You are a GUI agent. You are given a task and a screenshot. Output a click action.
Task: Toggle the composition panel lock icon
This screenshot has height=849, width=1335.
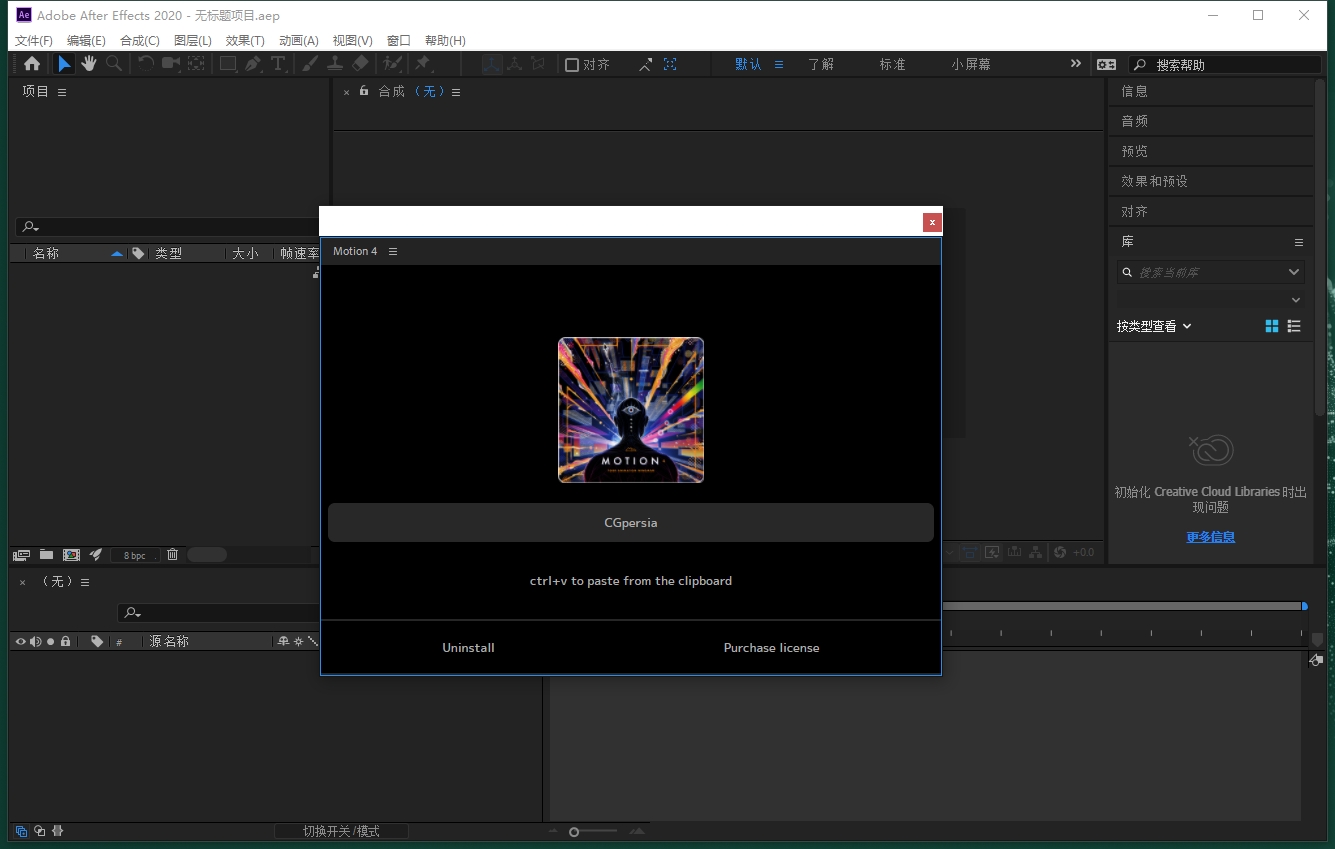tap(364, 91)
